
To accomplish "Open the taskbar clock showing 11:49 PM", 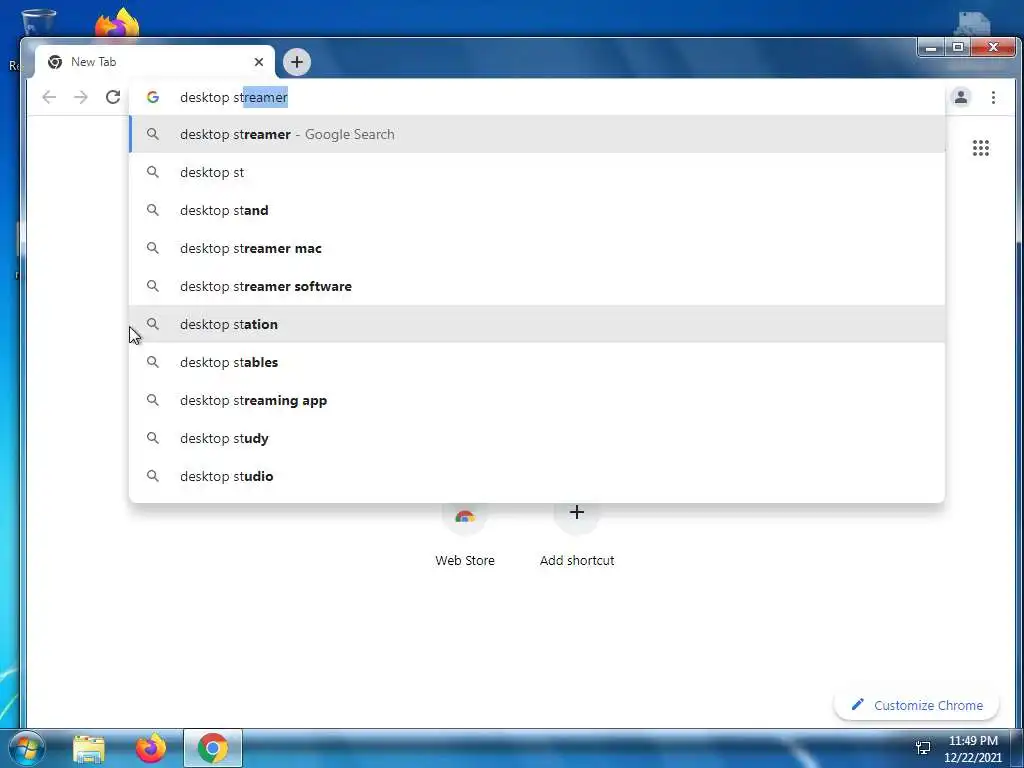I will click(973, 749).
